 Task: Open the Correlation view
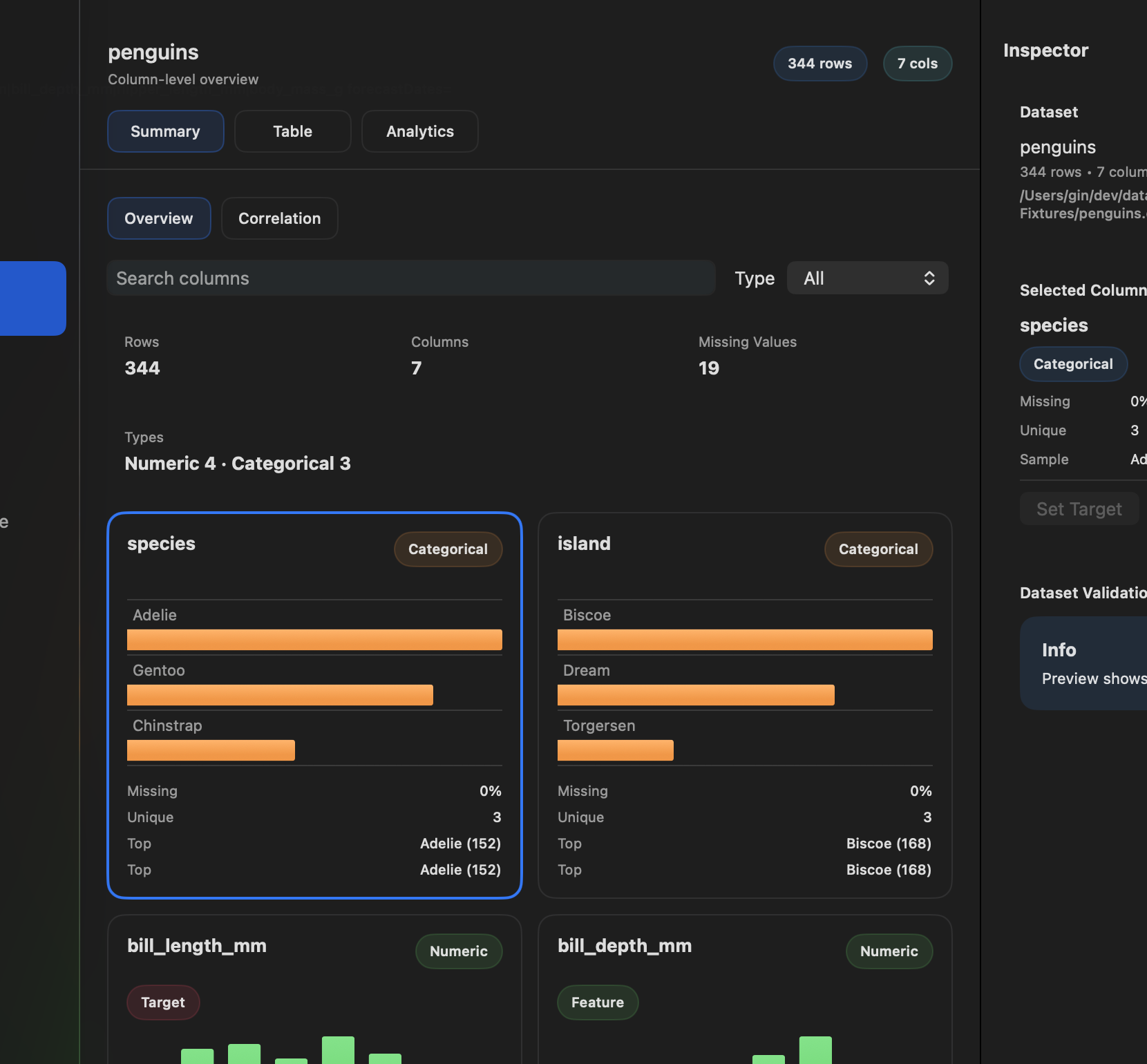280,218
